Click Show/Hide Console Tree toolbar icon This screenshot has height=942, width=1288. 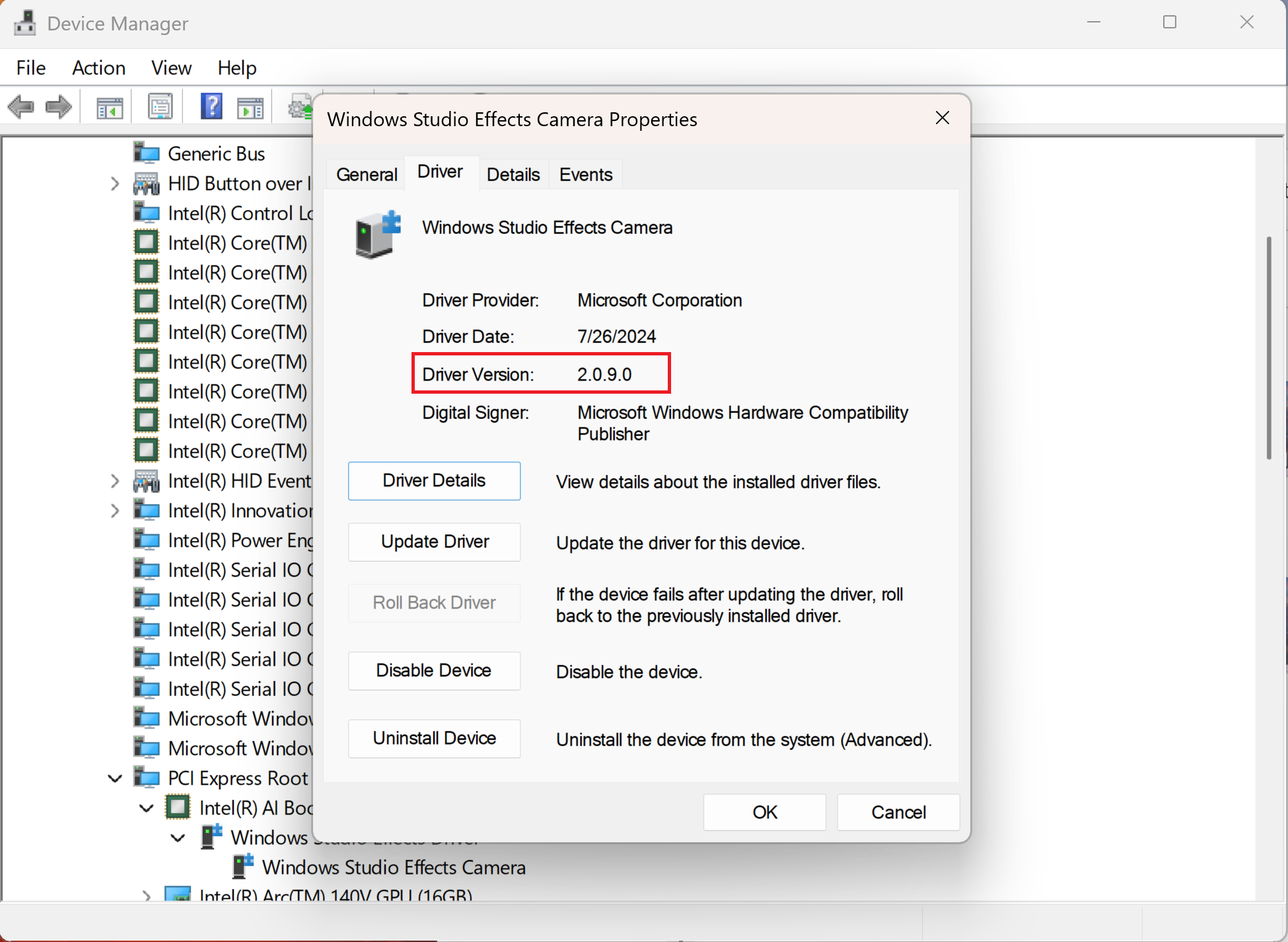[109, 107]
